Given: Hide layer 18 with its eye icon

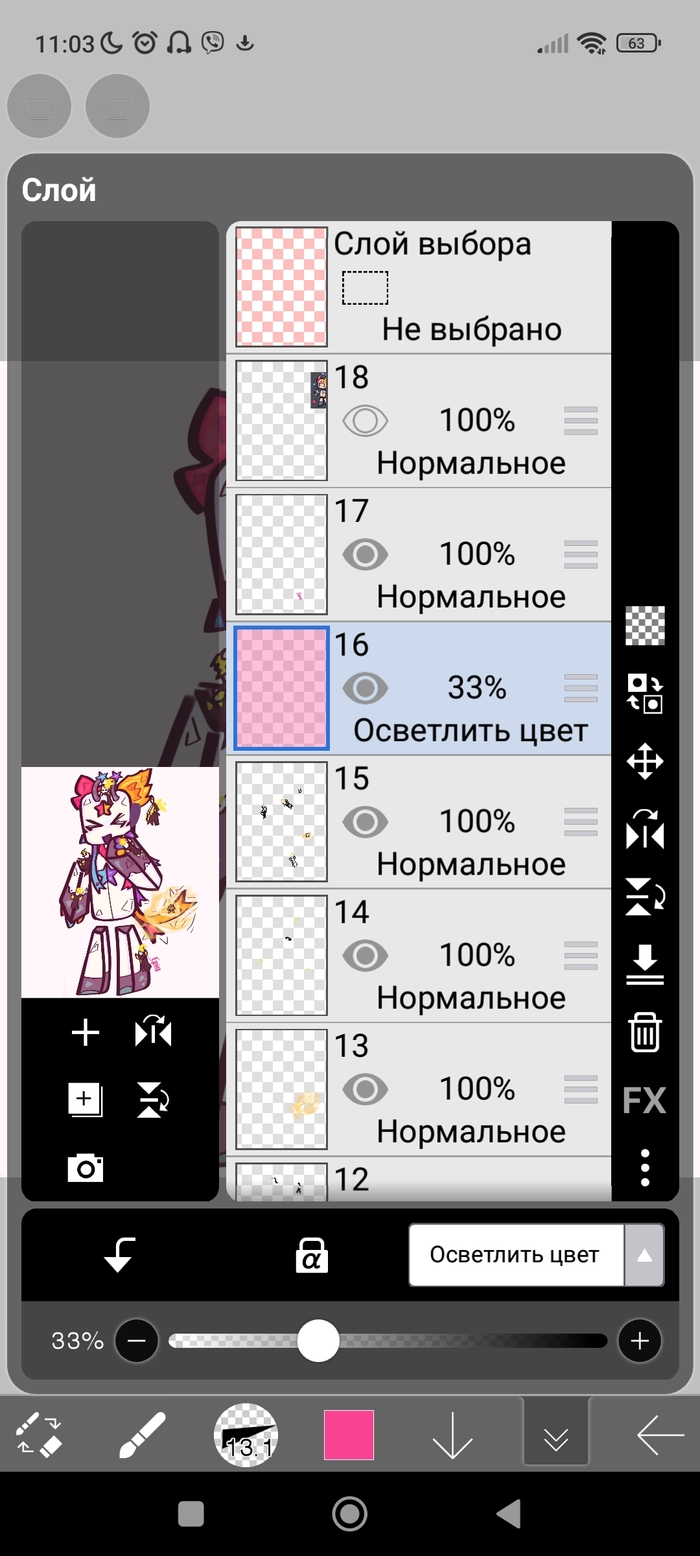Looking at the screenshot, I should click(365, 421).
